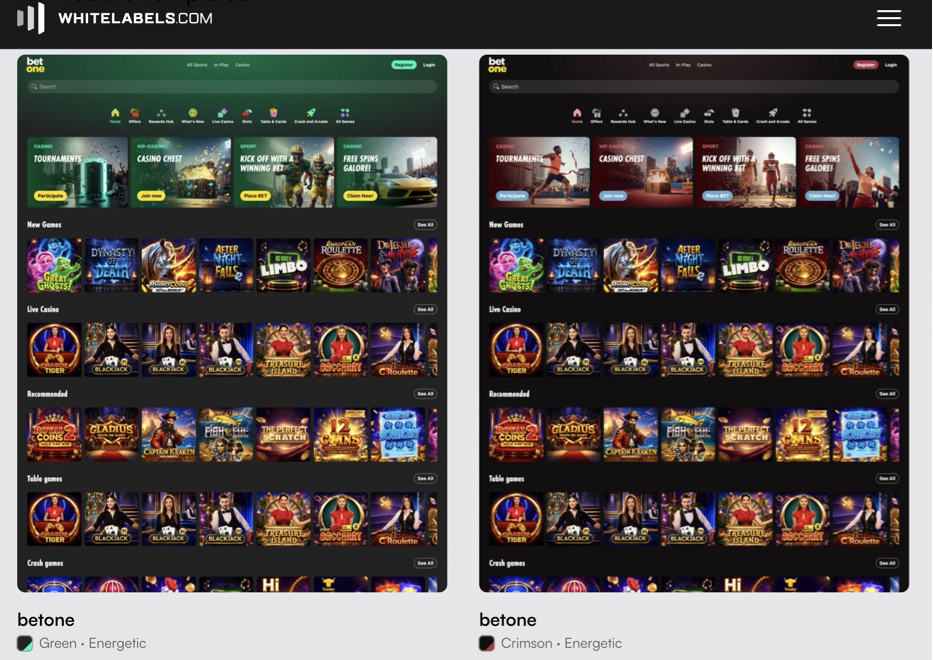
Task: Click Register button in Green template
Action: coord(404,65)
